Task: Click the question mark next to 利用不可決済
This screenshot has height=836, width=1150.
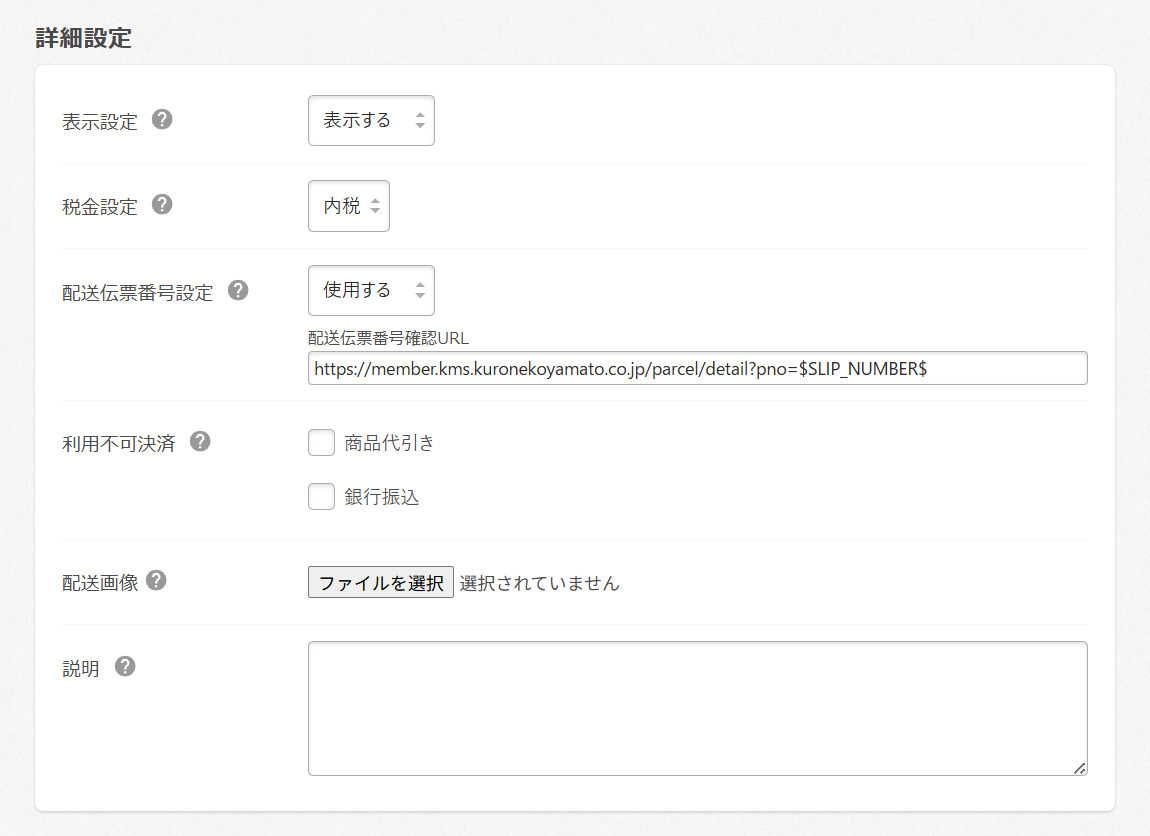Action: (200, 441)
